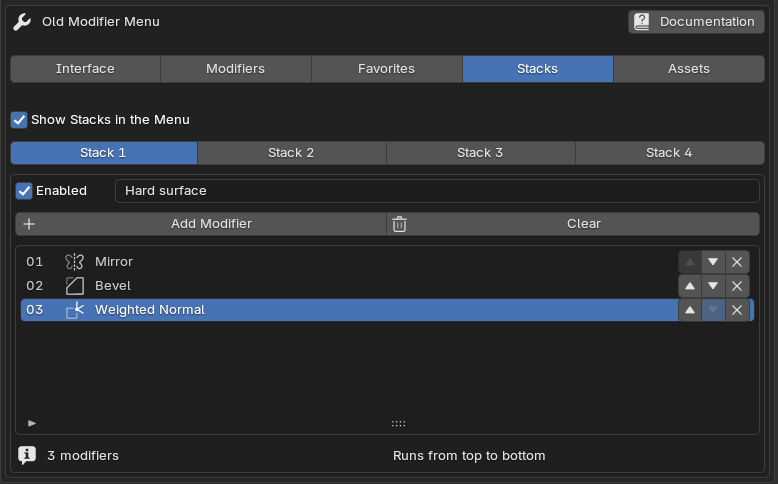Click the list resize grip handle

(x=398, y=423)
